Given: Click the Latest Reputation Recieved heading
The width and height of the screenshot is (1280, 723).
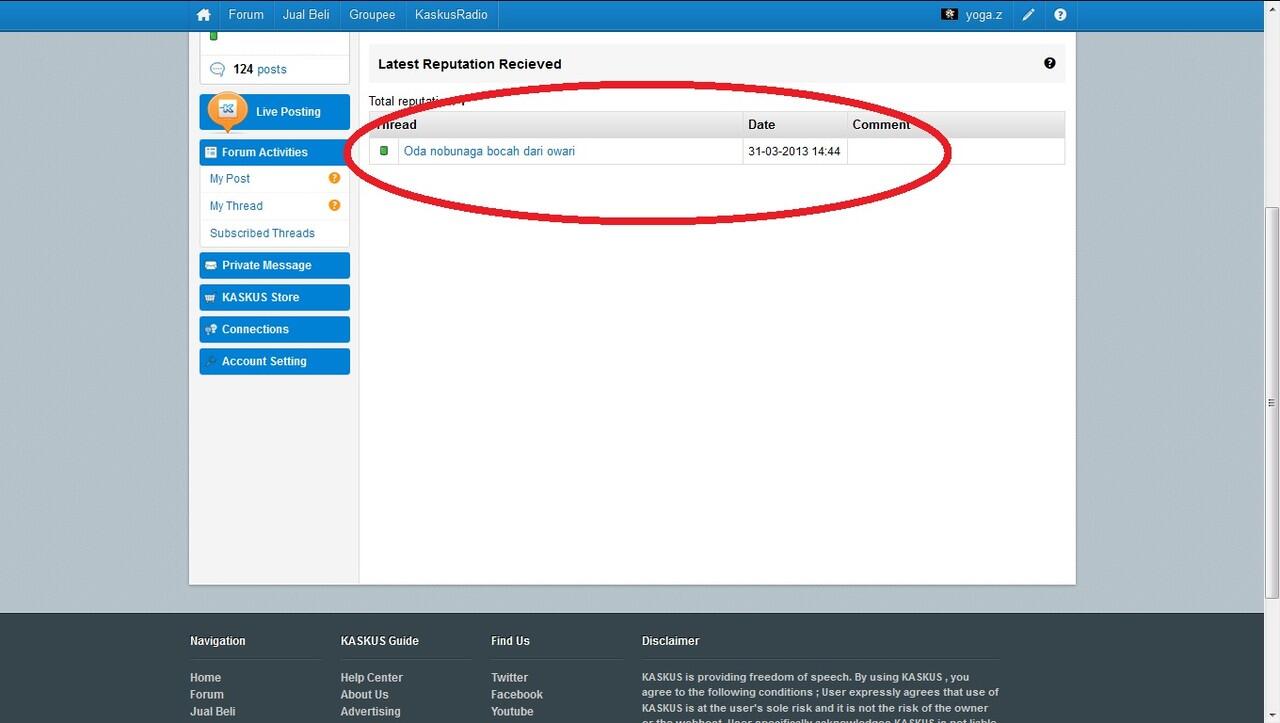Looking at the screenshot, I should tap(470, 63).
